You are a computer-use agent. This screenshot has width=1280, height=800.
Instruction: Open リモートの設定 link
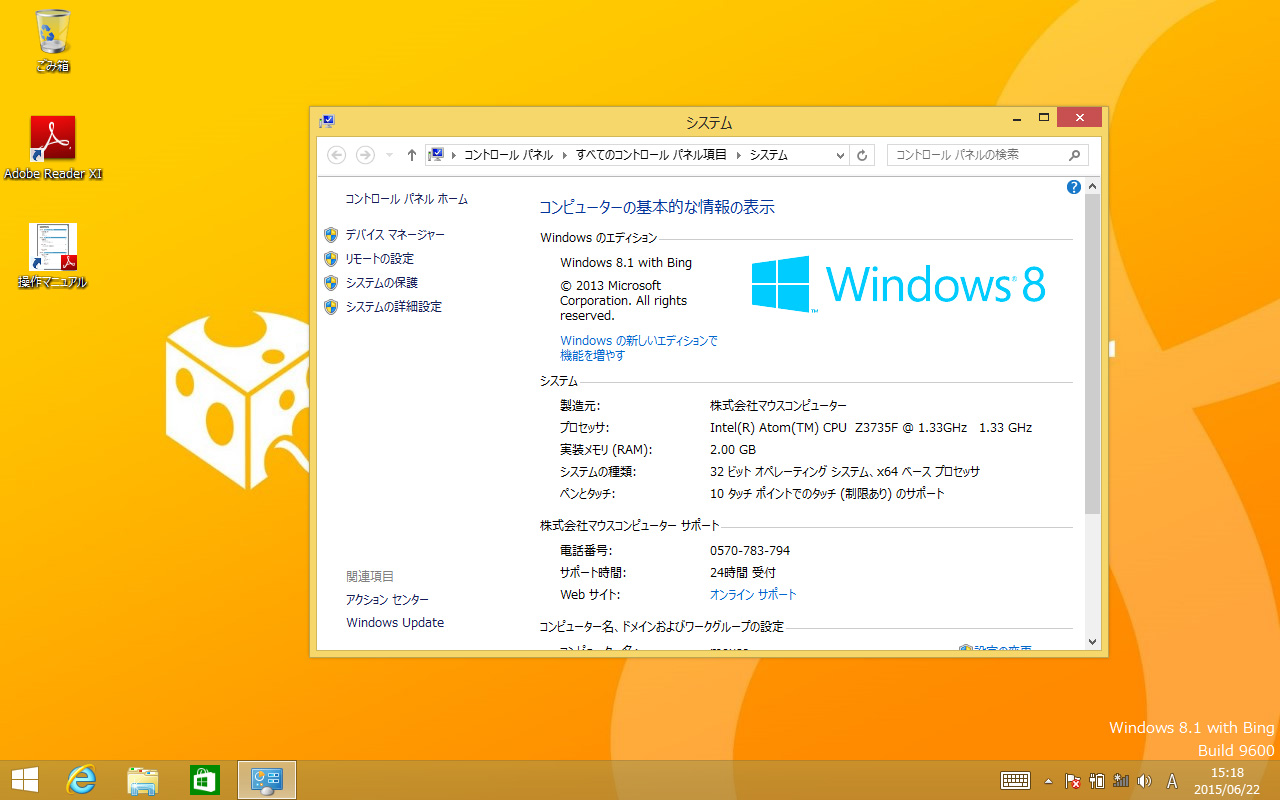[379, 259]
